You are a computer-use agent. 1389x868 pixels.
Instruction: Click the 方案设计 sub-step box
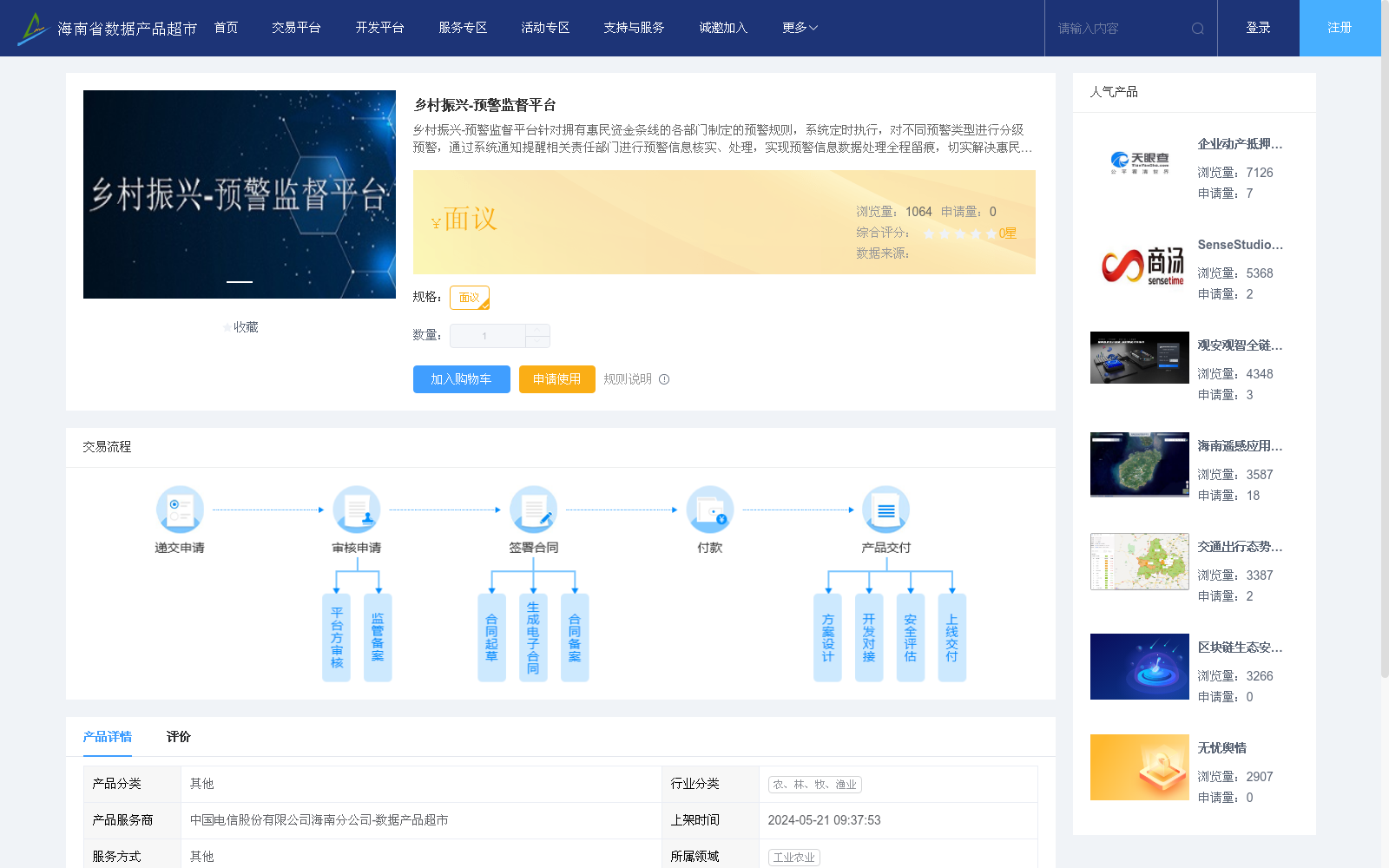[x=827, y=638]
